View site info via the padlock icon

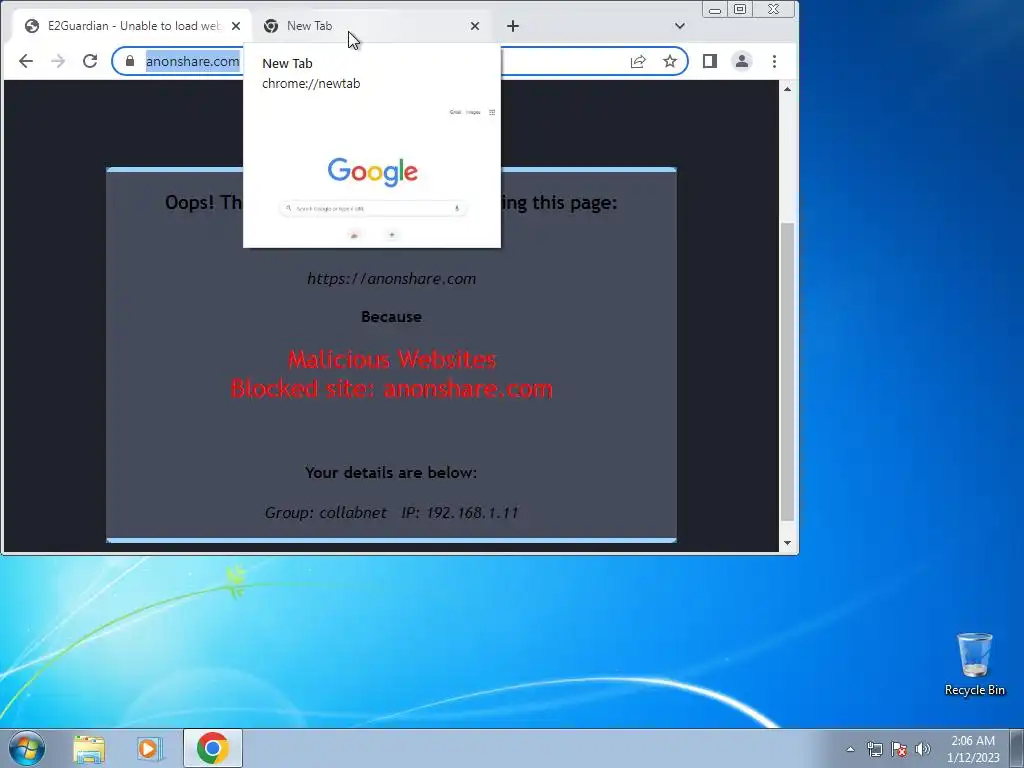click(x=130, y=61)
